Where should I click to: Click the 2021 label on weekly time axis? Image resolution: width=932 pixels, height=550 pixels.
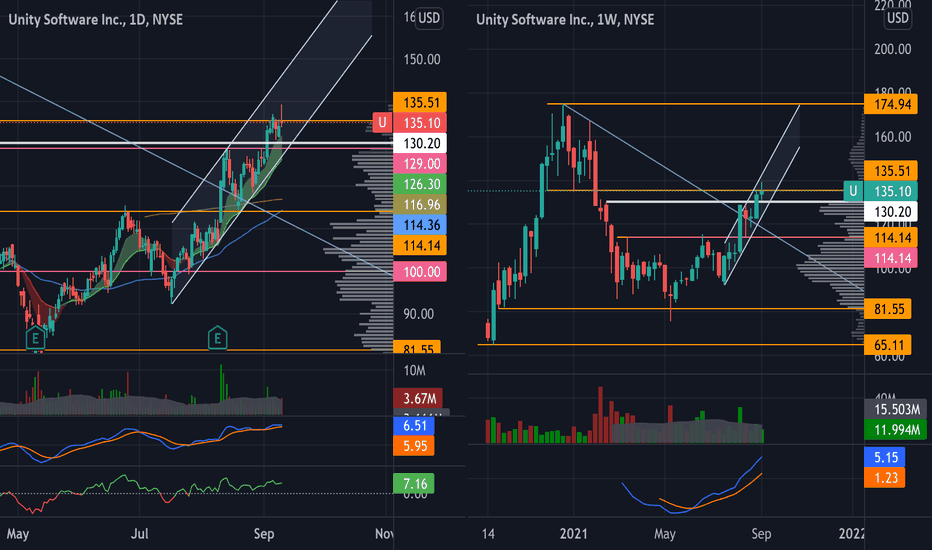click(574, 533)
